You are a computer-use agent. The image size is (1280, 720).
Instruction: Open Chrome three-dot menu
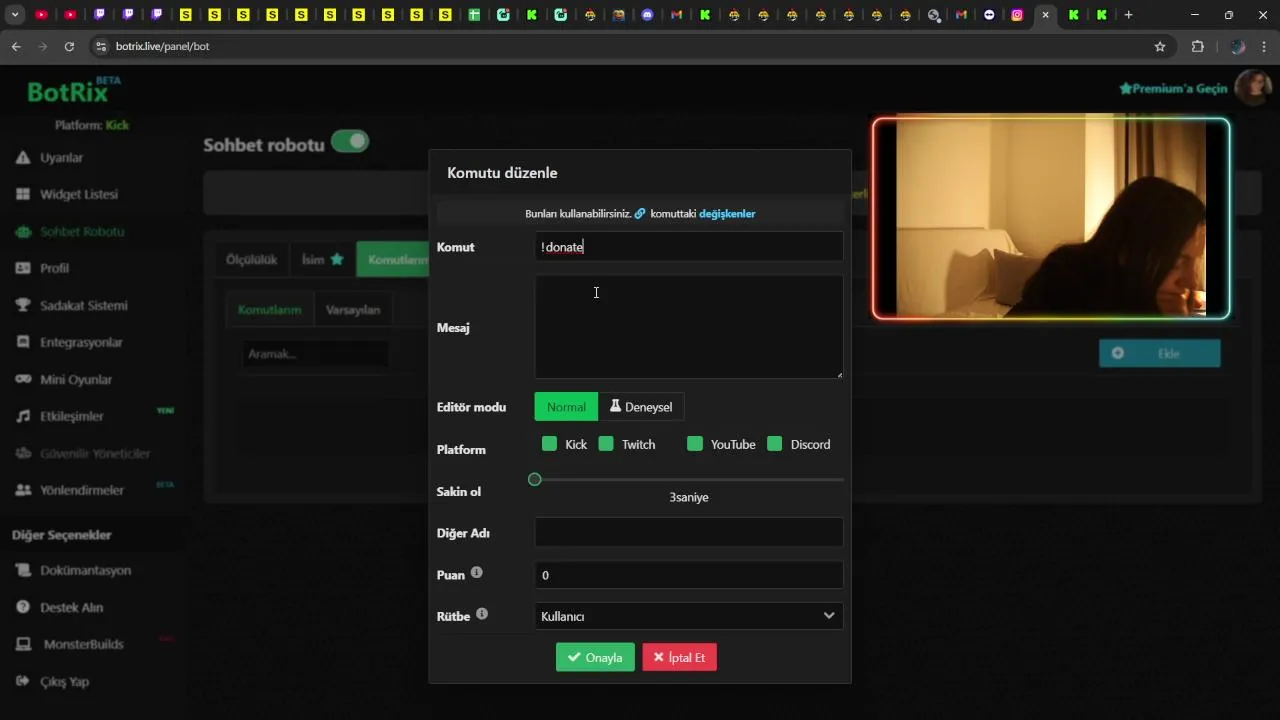click(x=1265, y=46)
